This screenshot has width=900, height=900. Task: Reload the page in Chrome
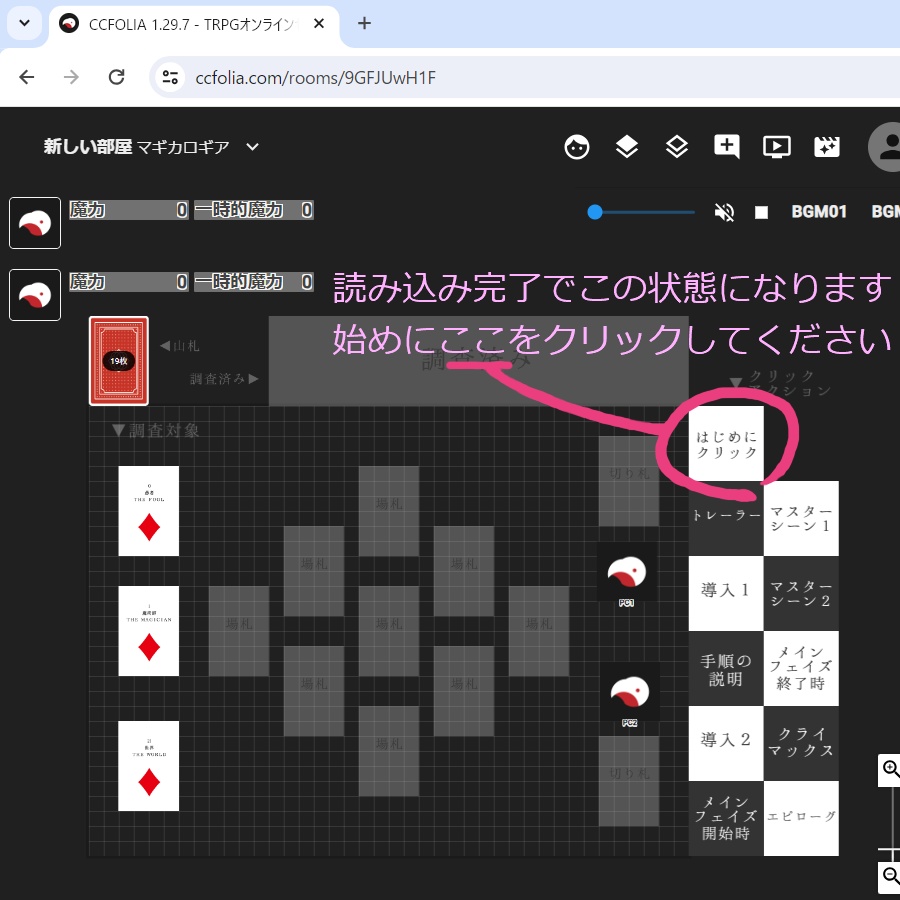pyautogui.click(x=115, y=77)
